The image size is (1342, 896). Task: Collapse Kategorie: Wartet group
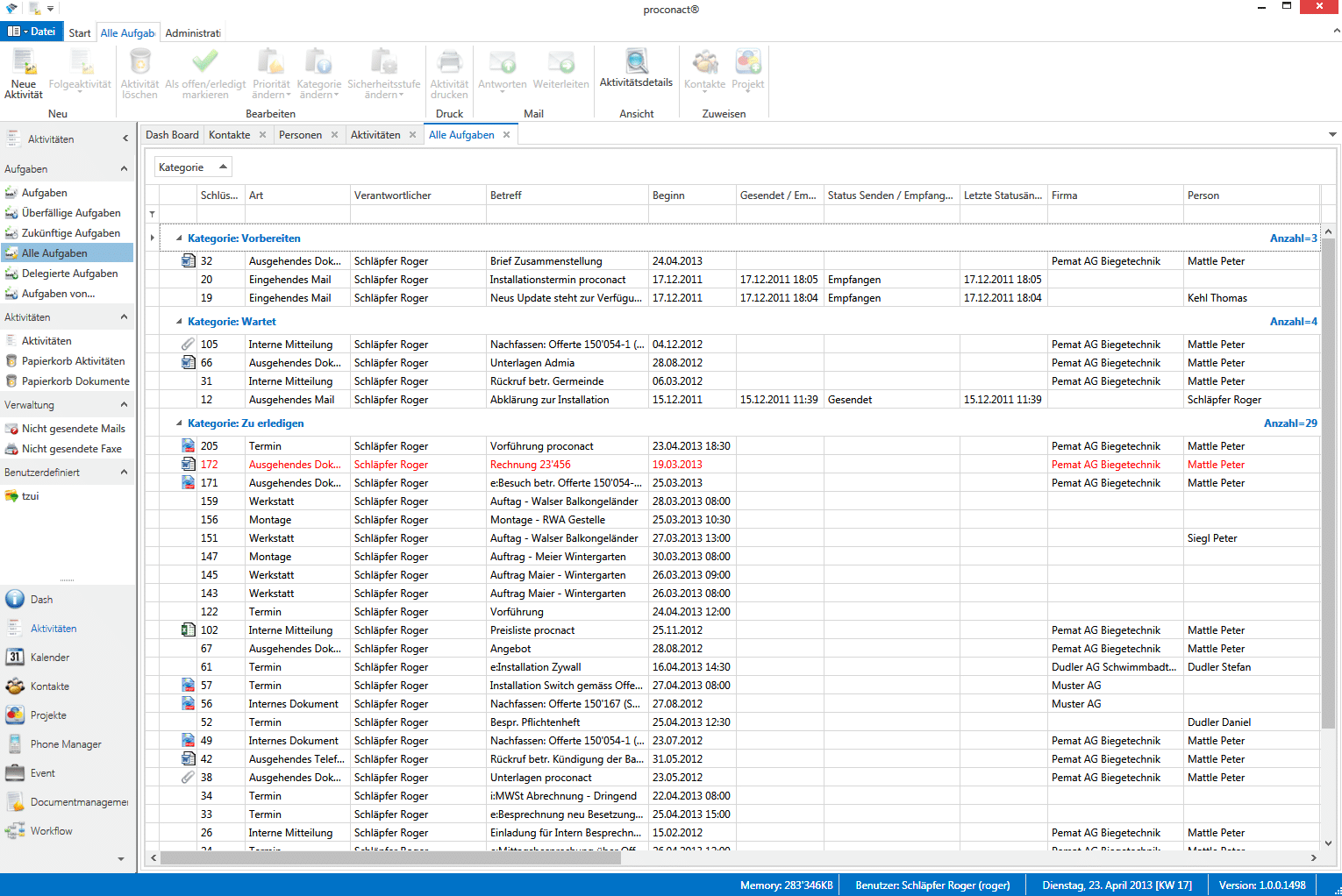[180, 322]
